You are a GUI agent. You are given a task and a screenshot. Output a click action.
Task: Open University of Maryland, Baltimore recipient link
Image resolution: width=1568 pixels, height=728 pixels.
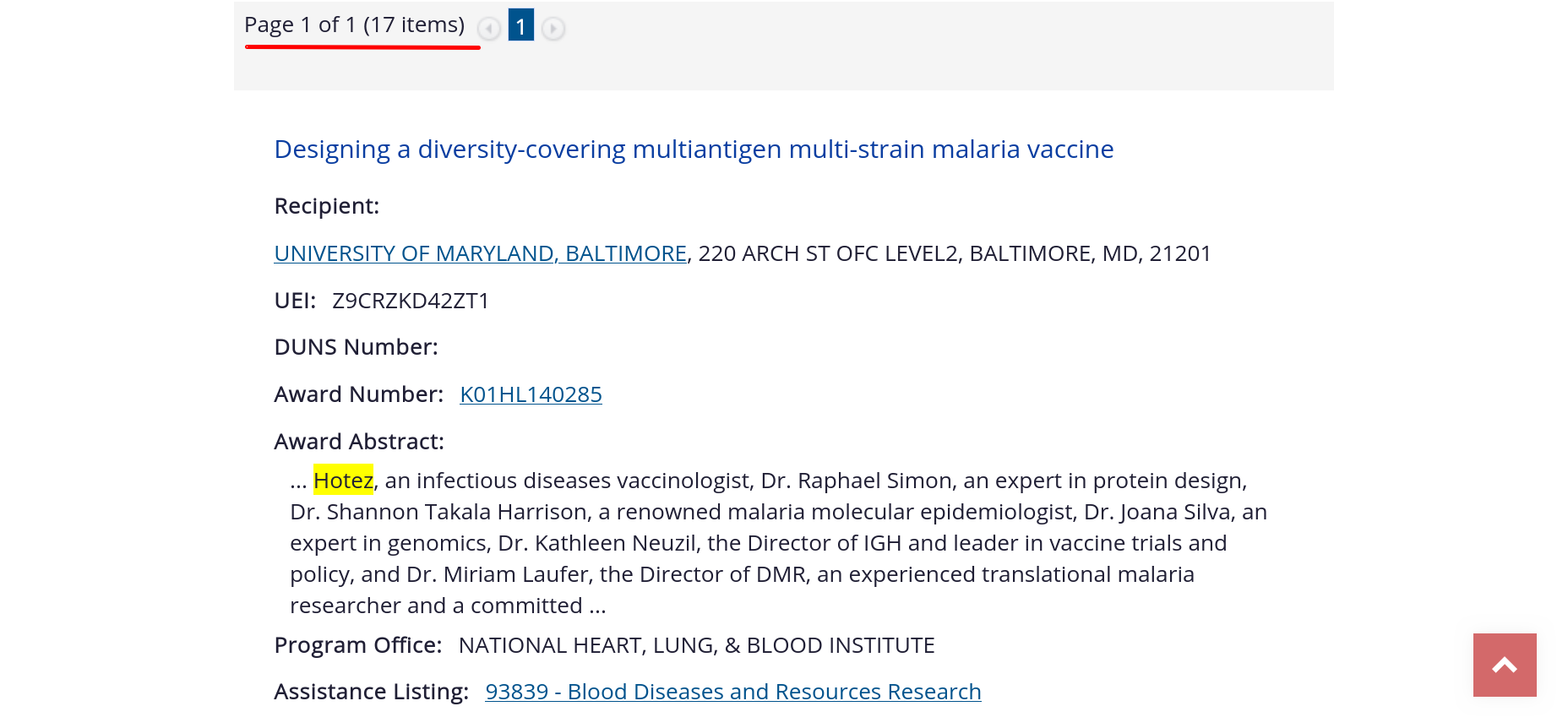(x=480, y=253)
